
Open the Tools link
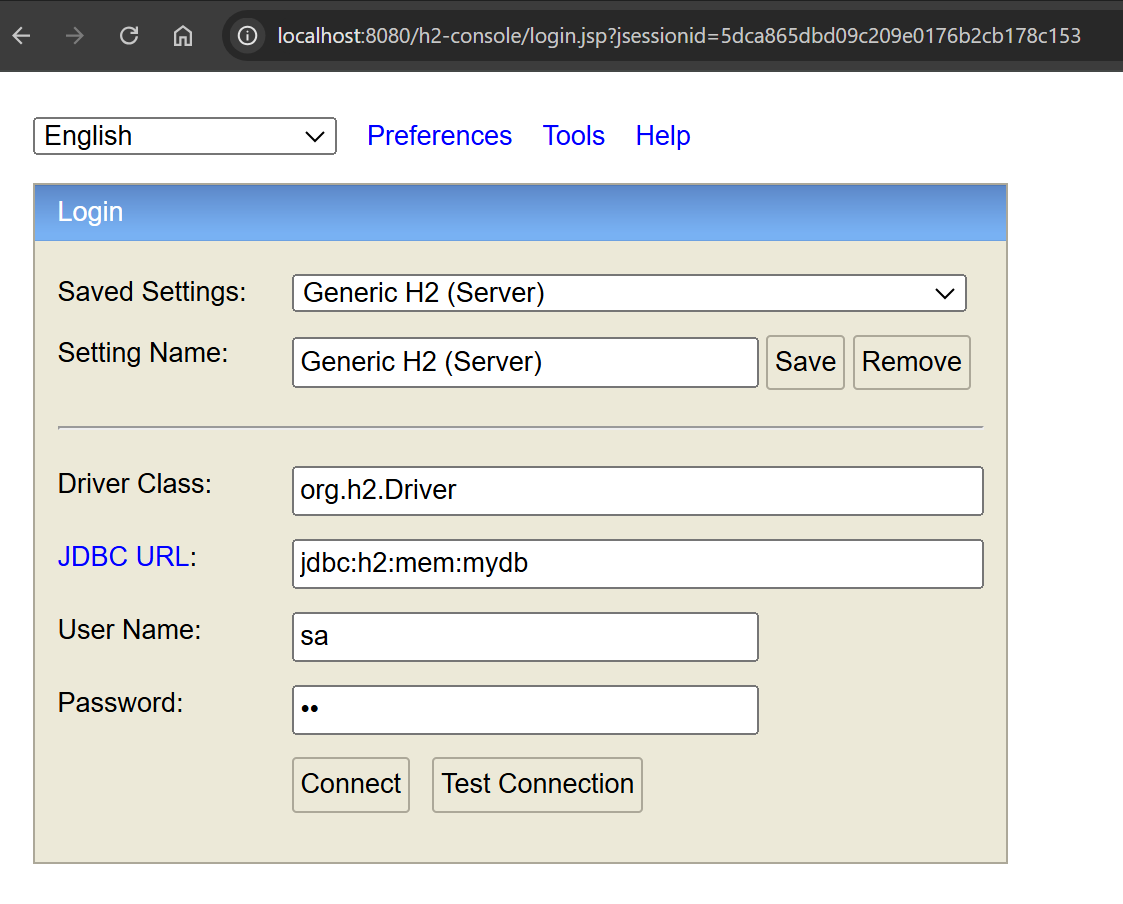(x=573, y=136)
